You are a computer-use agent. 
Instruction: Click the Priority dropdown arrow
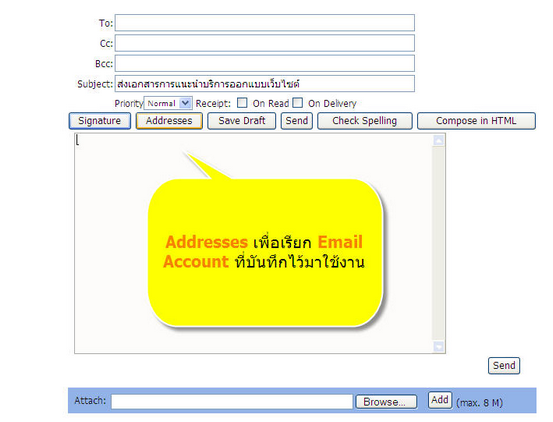[x=185, y=103]
